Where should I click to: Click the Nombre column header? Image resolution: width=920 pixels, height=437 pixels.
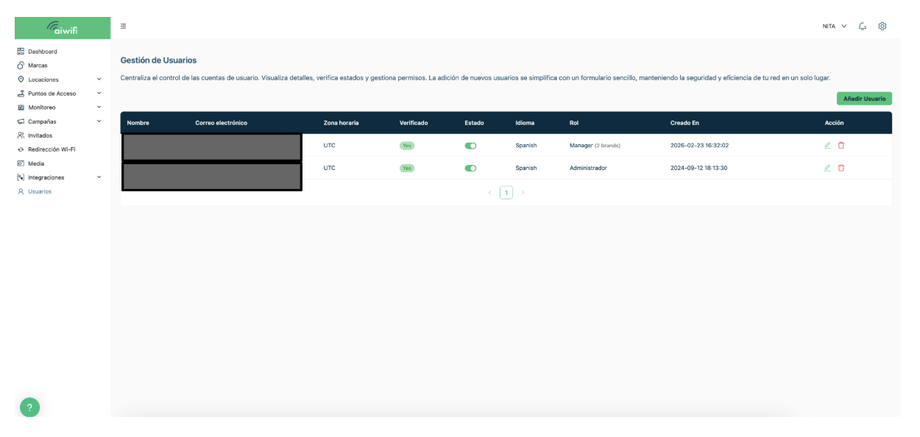138,123
